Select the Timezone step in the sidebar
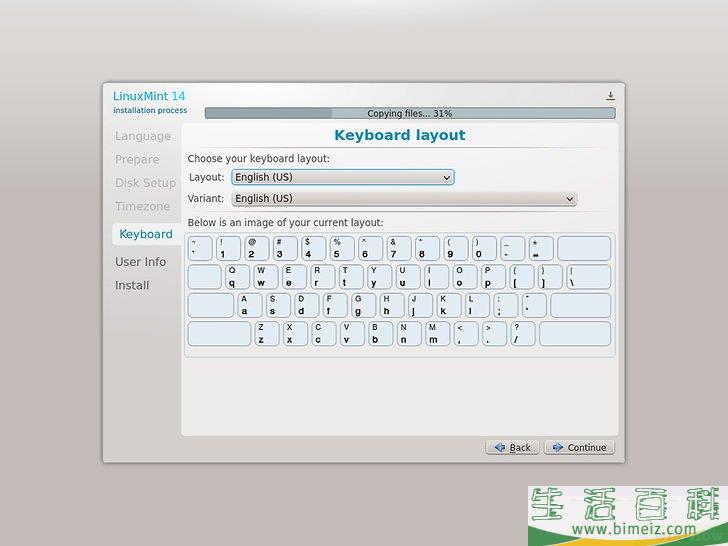Screen dimensions: 728x546 click(142, 206)
